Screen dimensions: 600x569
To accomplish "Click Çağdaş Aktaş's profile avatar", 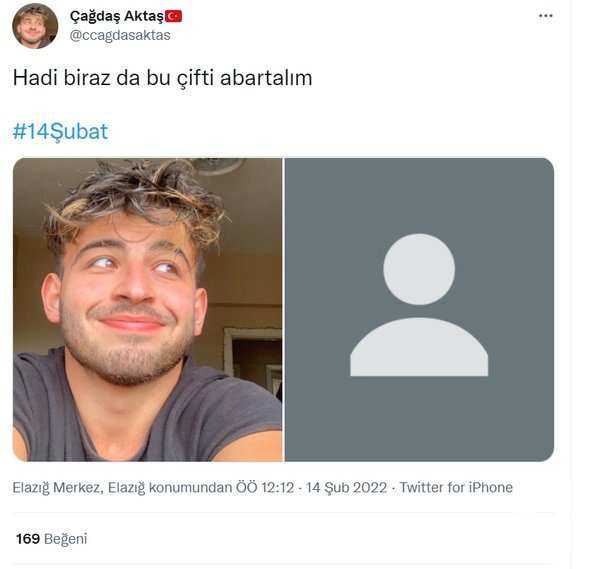I will [35, 26].
